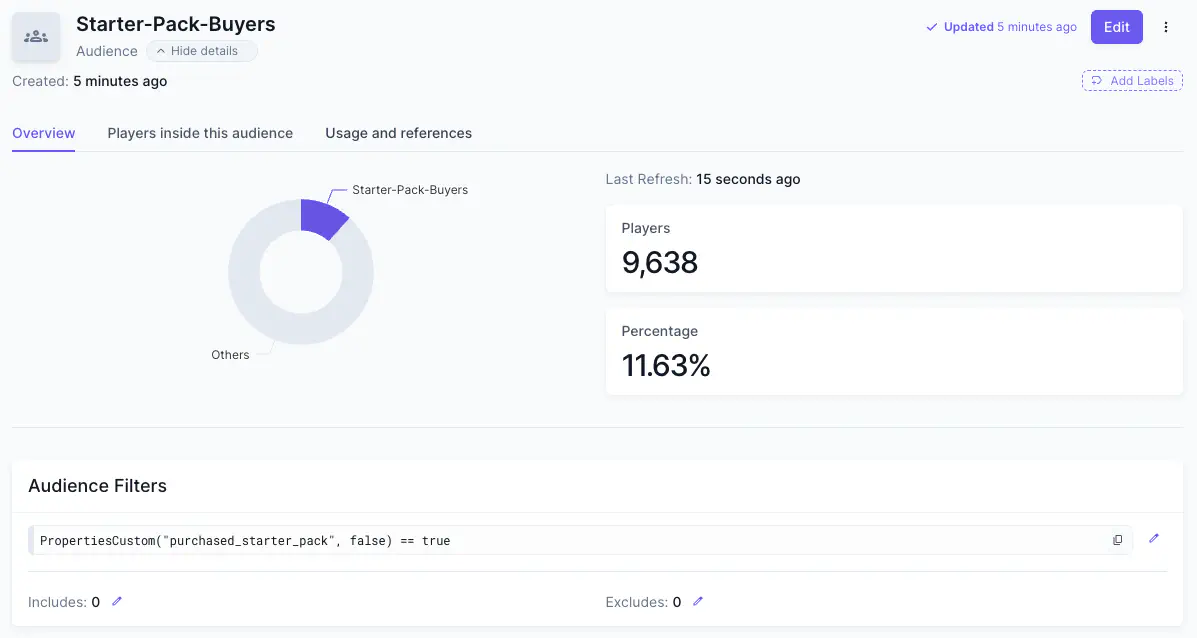Click the Starter-Pack-Buyers chart label
Viewport: 1197px width, 638px height.
coord(410,190)
